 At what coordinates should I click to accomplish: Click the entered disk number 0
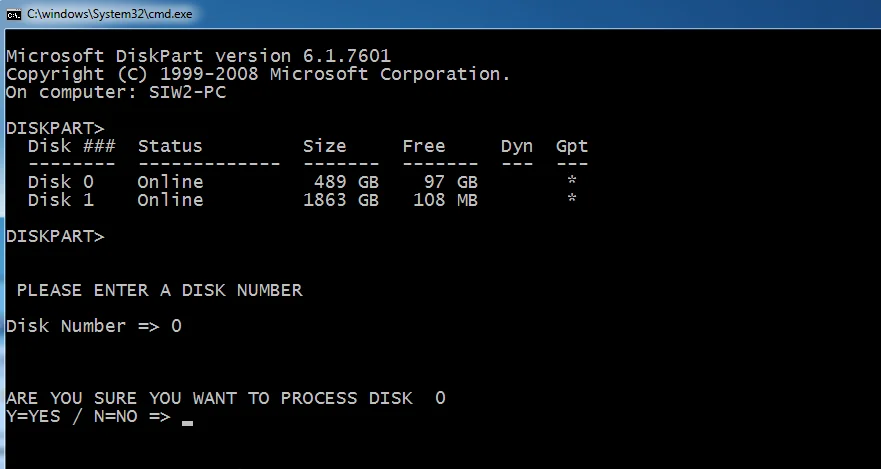[176, 326]
